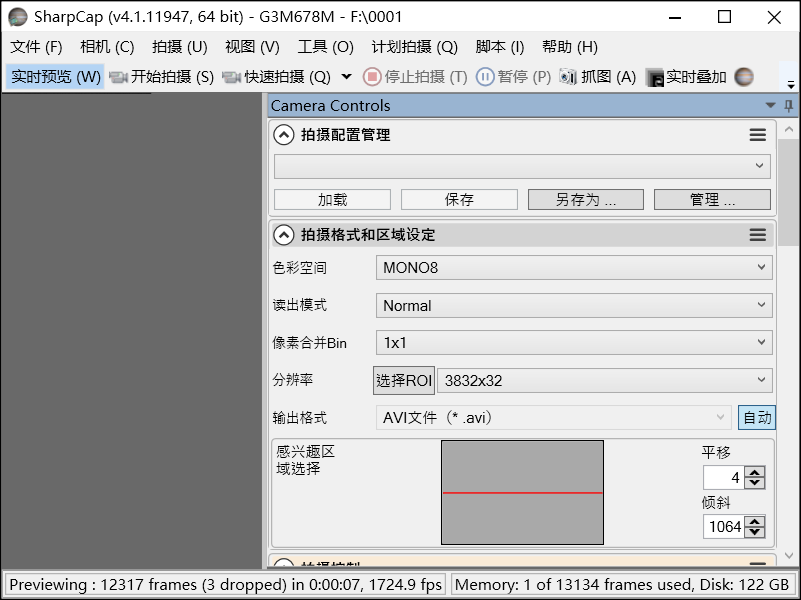Viewport: 801px width, 600px height.
Task: Open the 文件 (F) menu
Action: coord(36,47)
